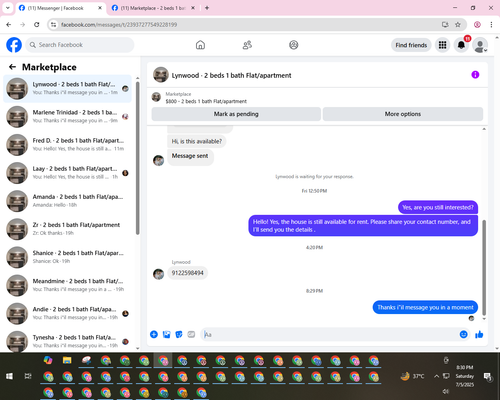Open More options for the listing

[x=403, y=114]
